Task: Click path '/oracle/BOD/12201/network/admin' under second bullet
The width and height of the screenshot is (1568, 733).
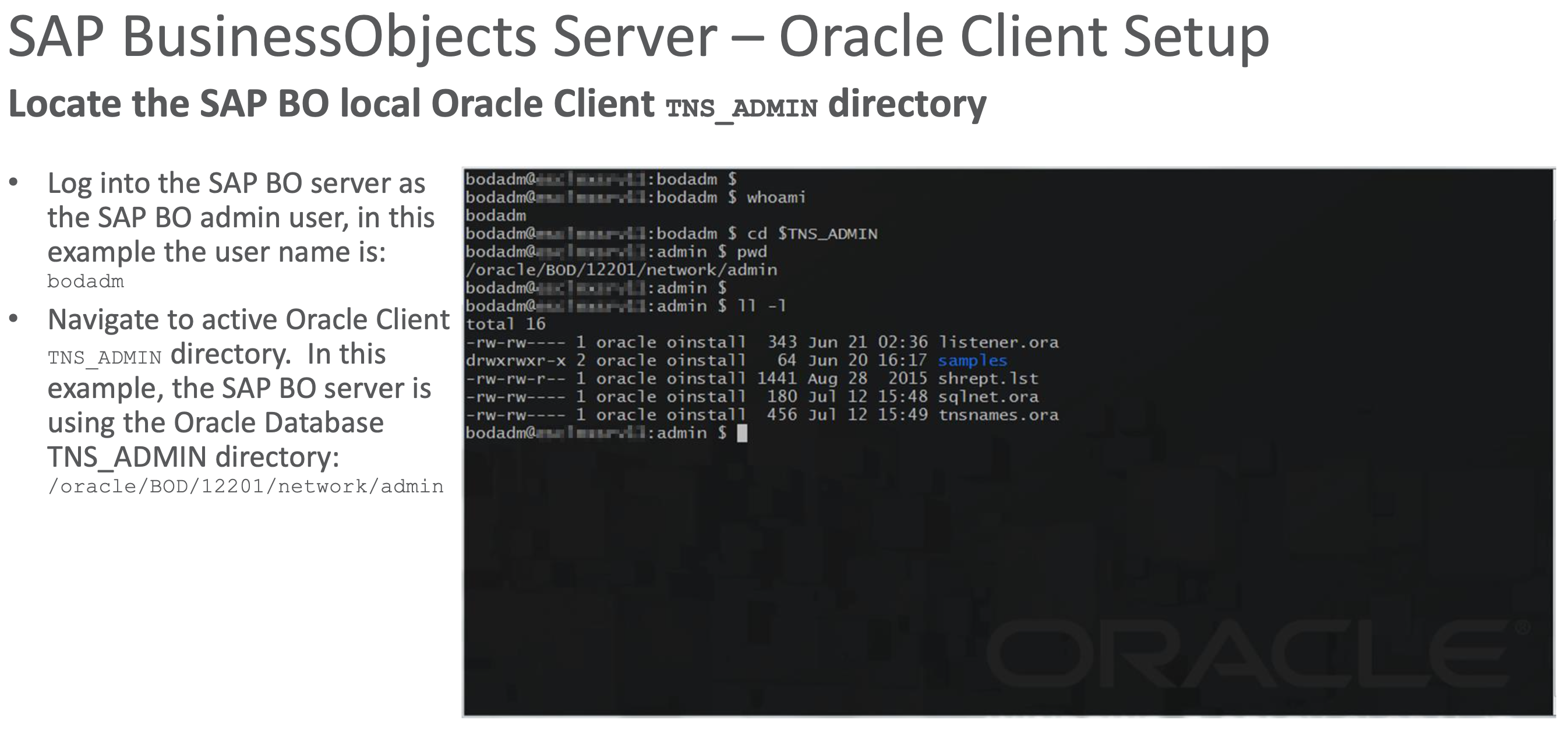Action: (x=245, y=487)
